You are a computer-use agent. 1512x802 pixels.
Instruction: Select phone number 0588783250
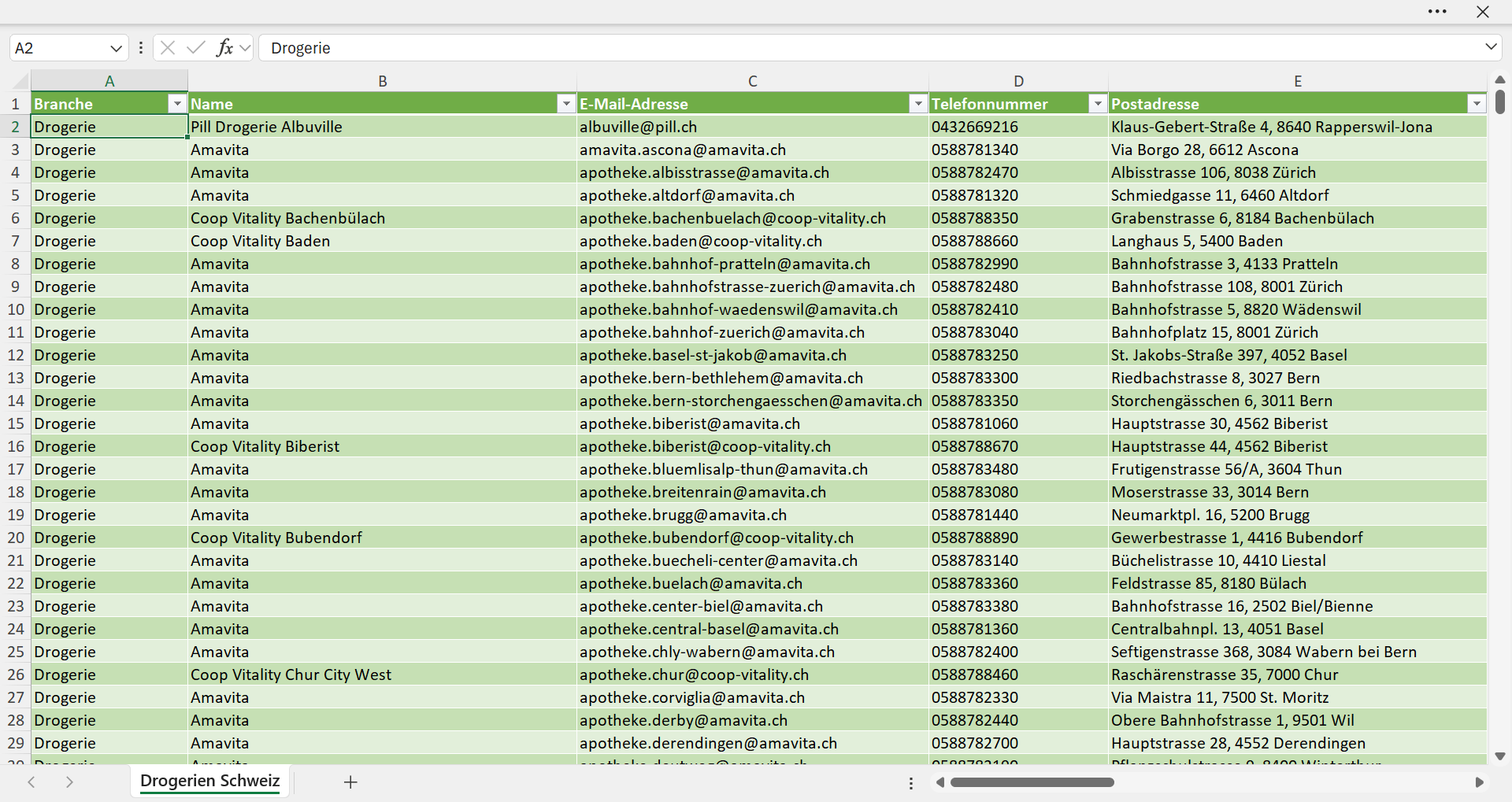pyautogui.click(x=1019, y=355)
